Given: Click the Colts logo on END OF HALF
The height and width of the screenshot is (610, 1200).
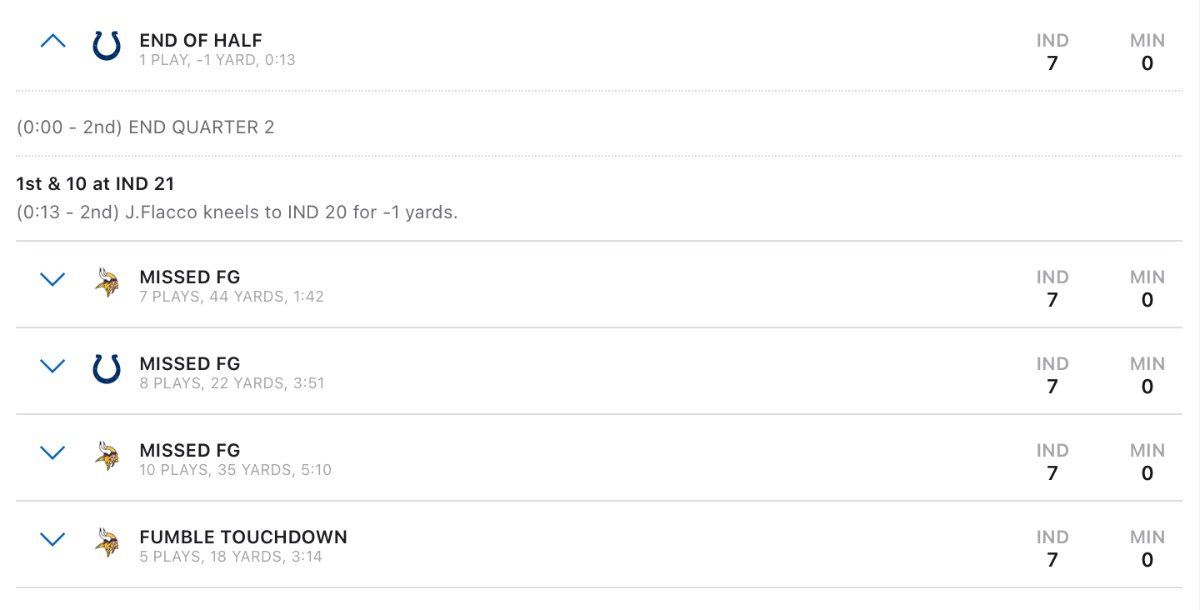Looking at the screenshot, I should [106, 46].
